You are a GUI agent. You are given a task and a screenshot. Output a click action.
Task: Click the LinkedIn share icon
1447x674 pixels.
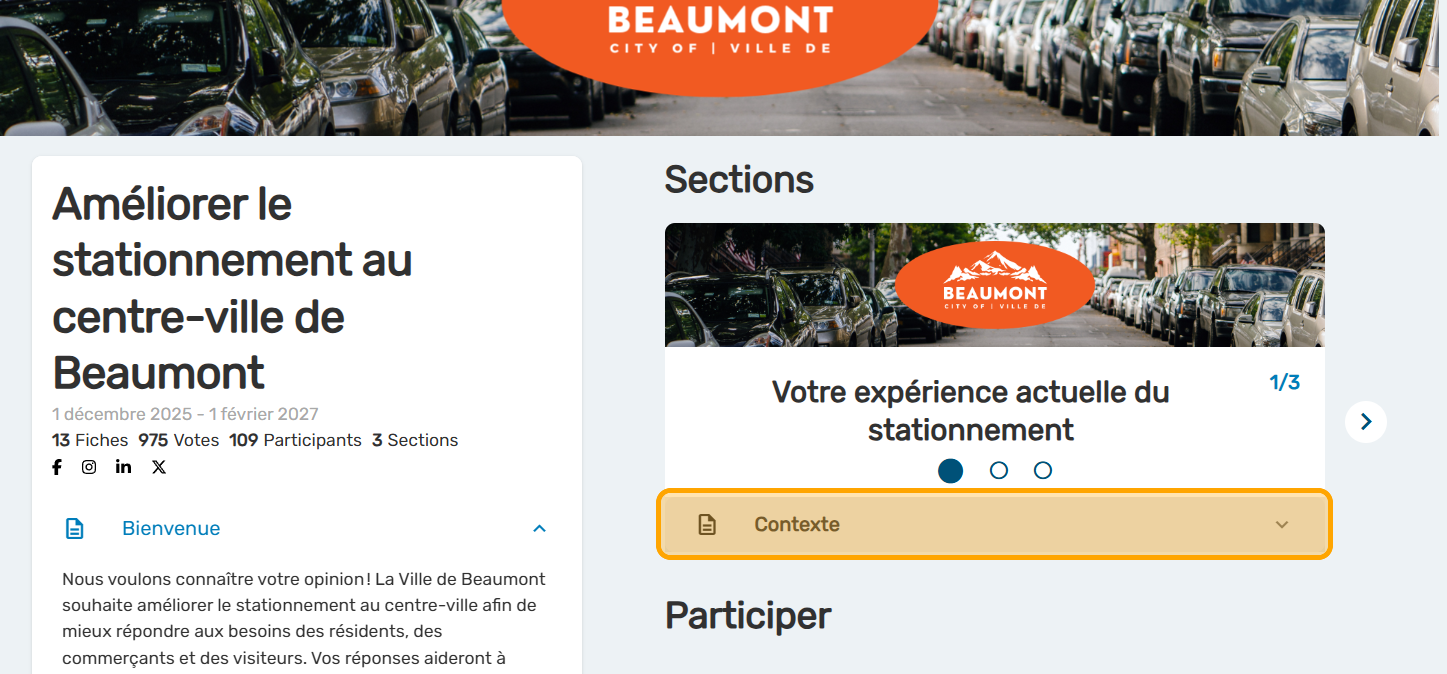pyautogui.click(x=123, y=467)
